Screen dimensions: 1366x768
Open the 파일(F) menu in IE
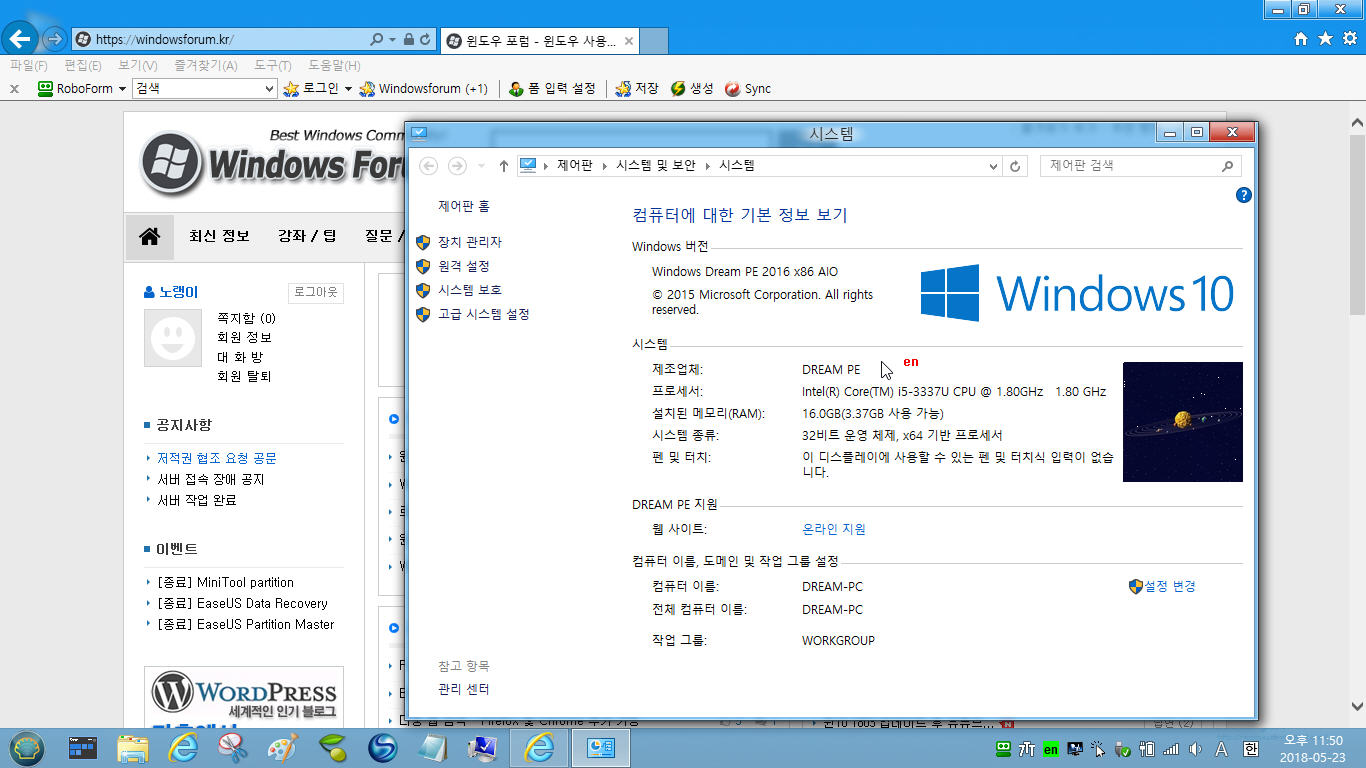click(x=29, y=65)
